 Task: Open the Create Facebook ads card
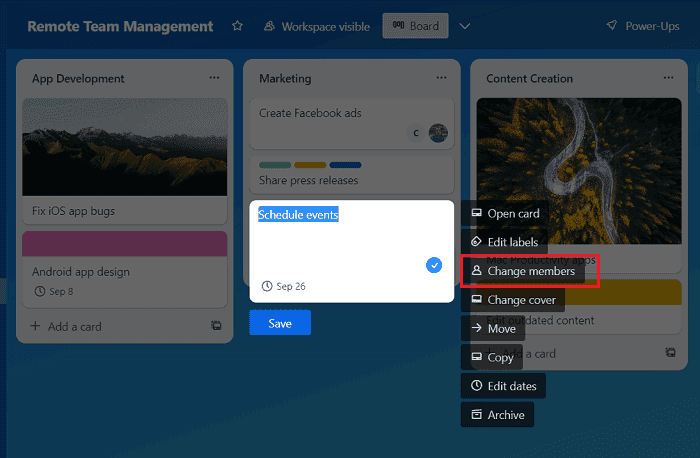pyautogui.click(x=352, y=124)
